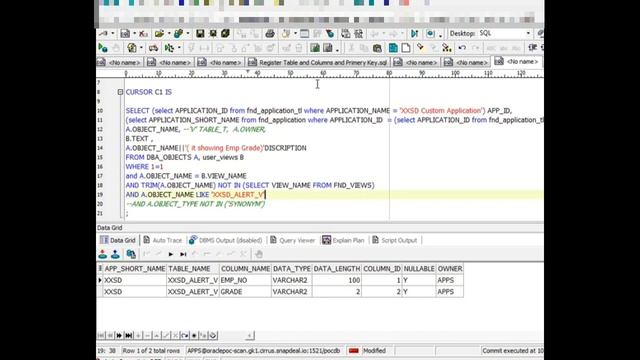Click the blue document icon beside blank page
The image size is (640, 360).
[393, 48]
